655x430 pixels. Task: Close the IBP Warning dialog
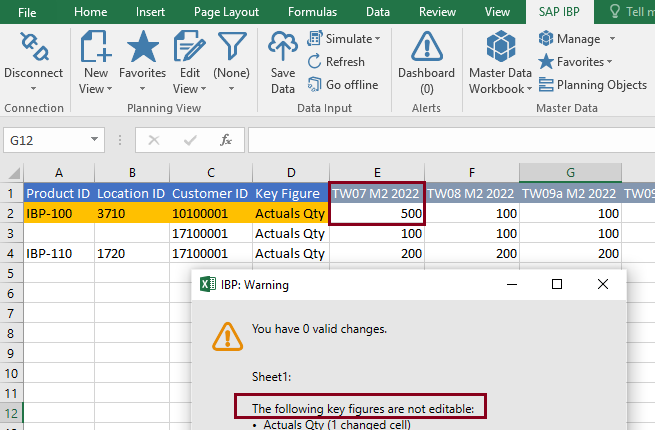click(x=603, y=284)
